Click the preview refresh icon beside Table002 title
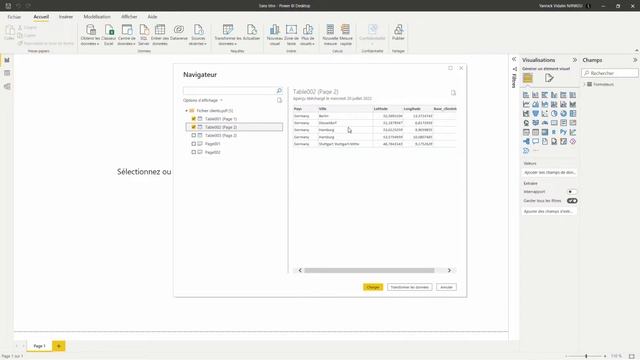640x360 pixels. pyautogui.click(x=453, y=93)
